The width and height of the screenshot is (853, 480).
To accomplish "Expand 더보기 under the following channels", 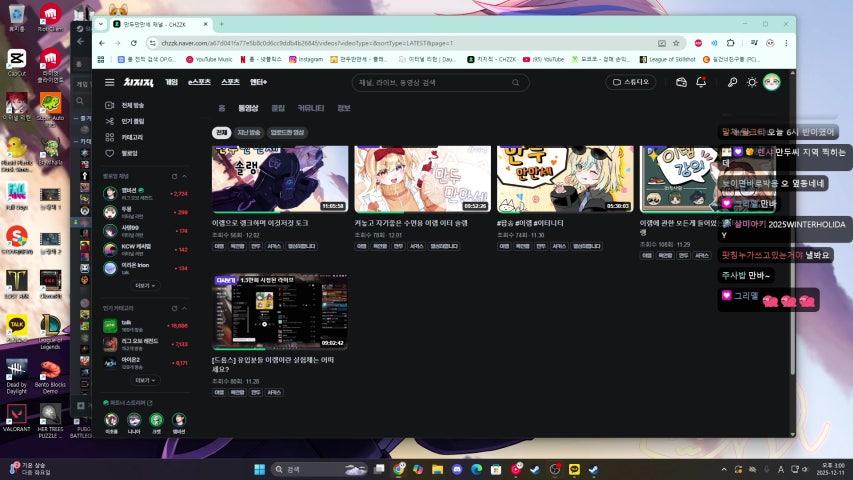I will point(145,285).
